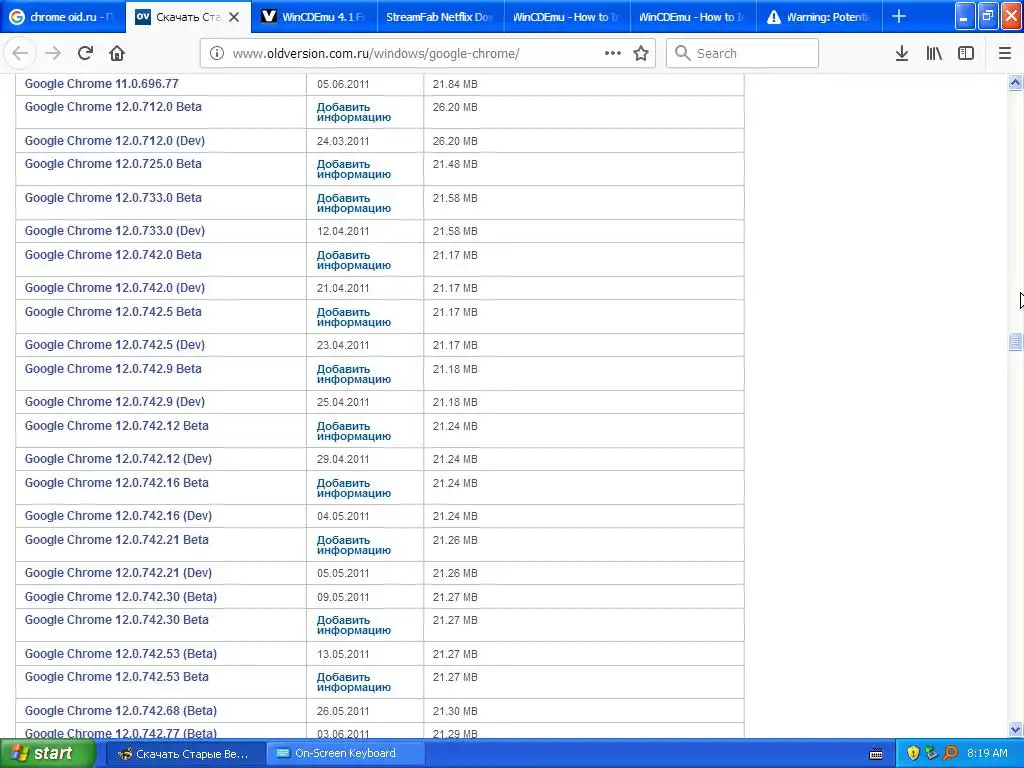1024x768 pixels.
Task: Click the vertical scrollbar thumb
Action: click(x=1016, y=342)
